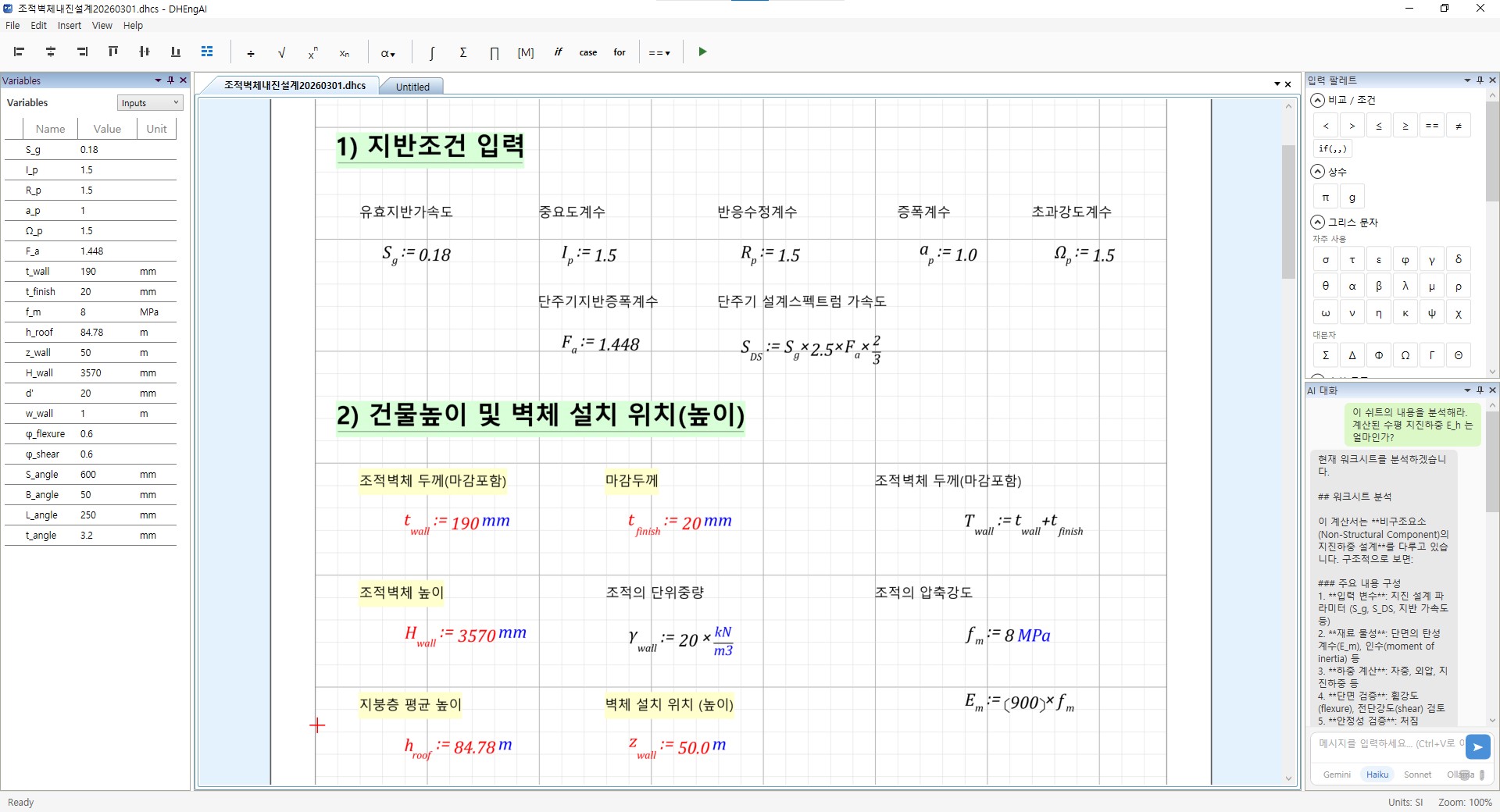Open the Insert menu
The width and height of the screenshot is (1500, 812).
click(x=69, y=26)
